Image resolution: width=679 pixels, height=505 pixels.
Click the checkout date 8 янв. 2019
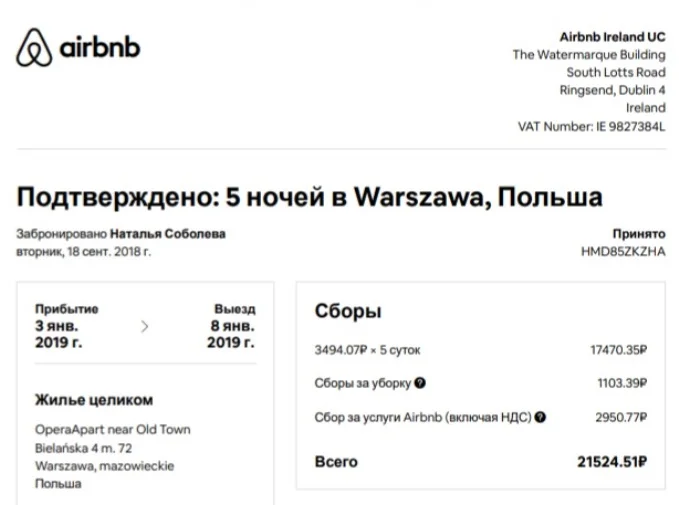[x=231, y=334]
